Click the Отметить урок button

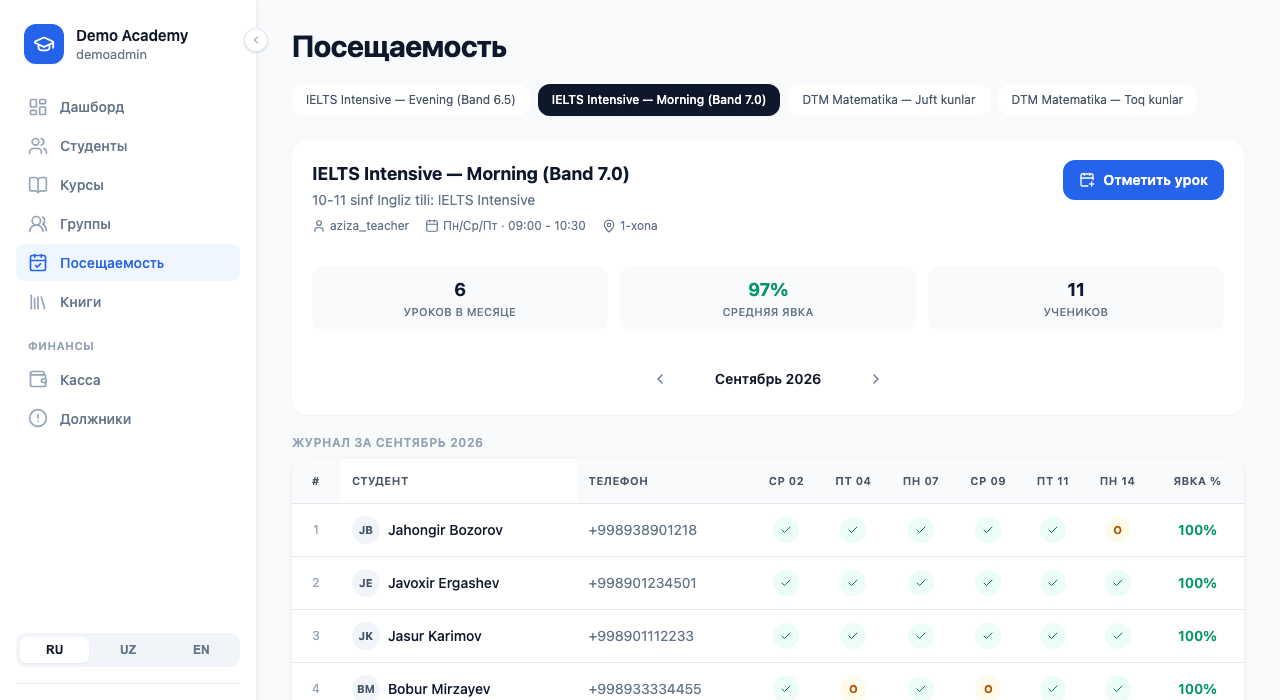click(x=1143, y=180)
